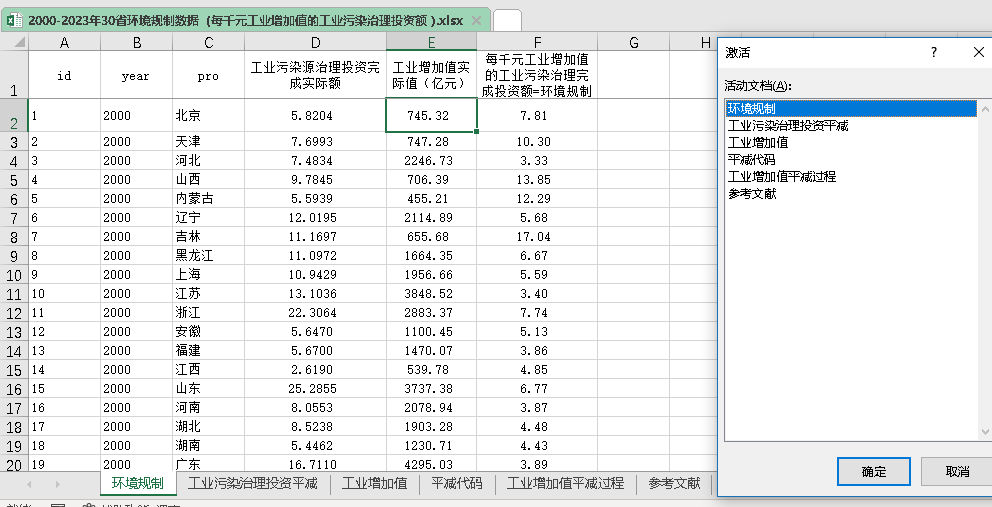Click the cell with value 17.04
992x507 pixels.
tap(537, 236)
